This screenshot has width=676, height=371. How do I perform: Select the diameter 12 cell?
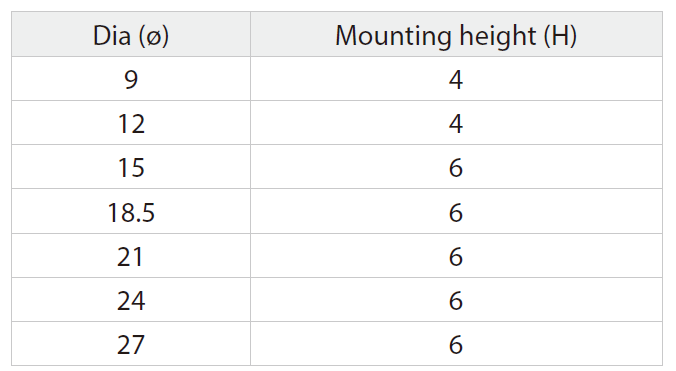(131, 123)
